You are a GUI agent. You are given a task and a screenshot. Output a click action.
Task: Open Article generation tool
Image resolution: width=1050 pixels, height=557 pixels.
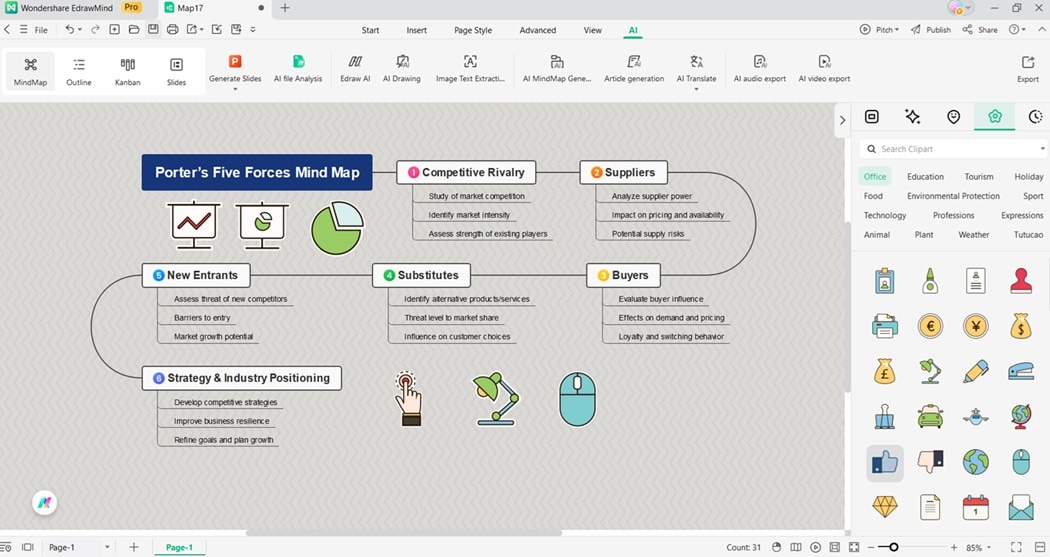[x=634, y=69]
